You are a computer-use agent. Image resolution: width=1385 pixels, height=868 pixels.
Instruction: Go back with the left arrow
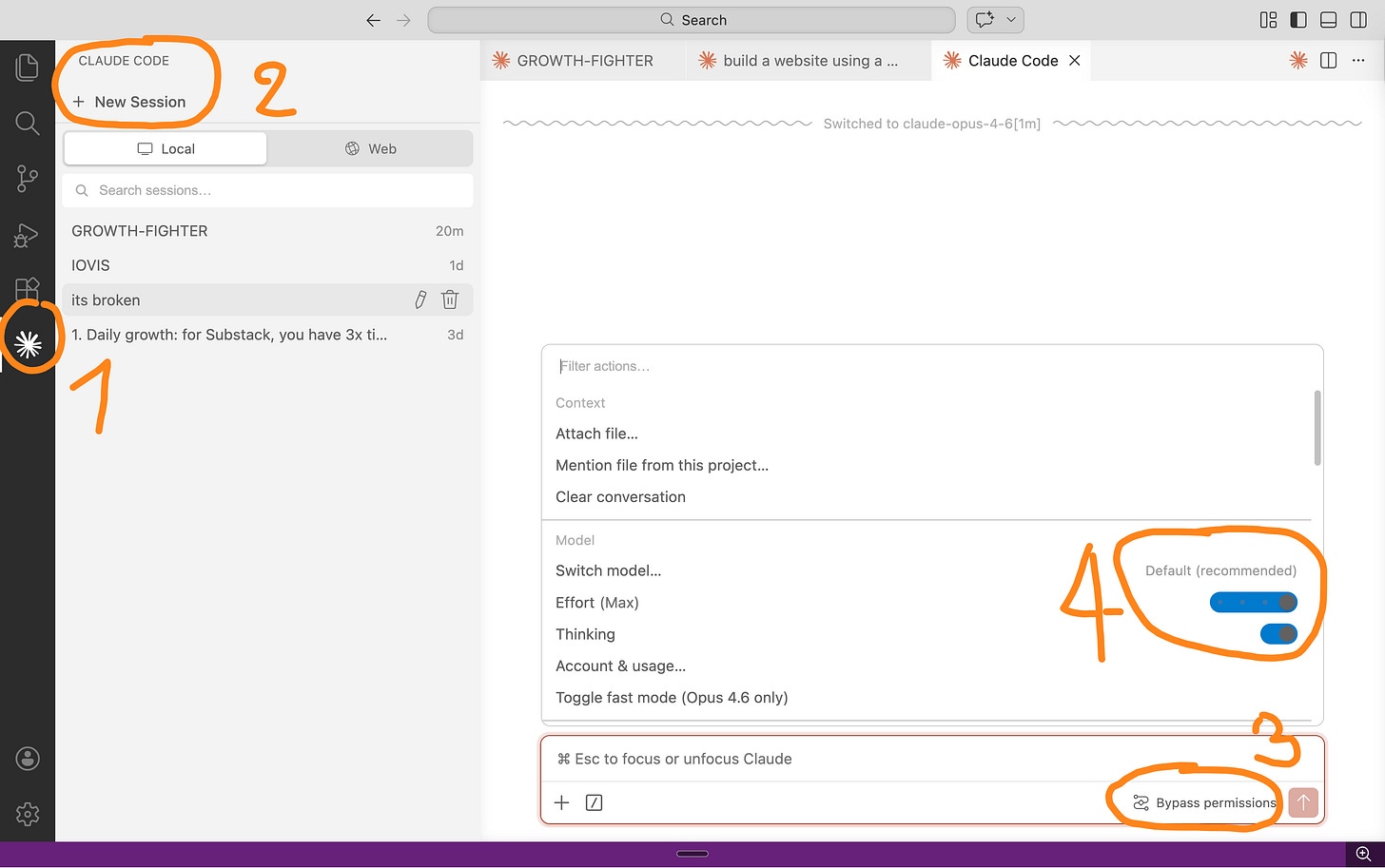pos(373,20)
